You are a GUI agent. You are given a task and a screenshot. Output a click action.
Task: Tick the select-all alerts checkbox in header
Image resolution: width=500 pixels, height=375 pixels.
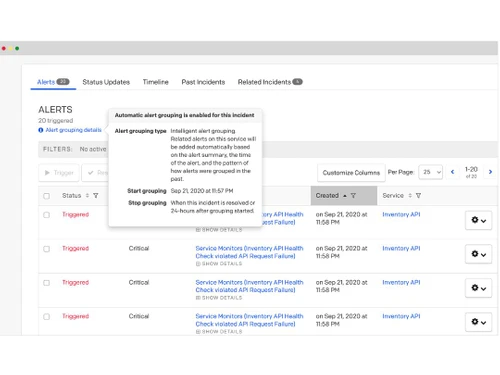pos(47,196)
